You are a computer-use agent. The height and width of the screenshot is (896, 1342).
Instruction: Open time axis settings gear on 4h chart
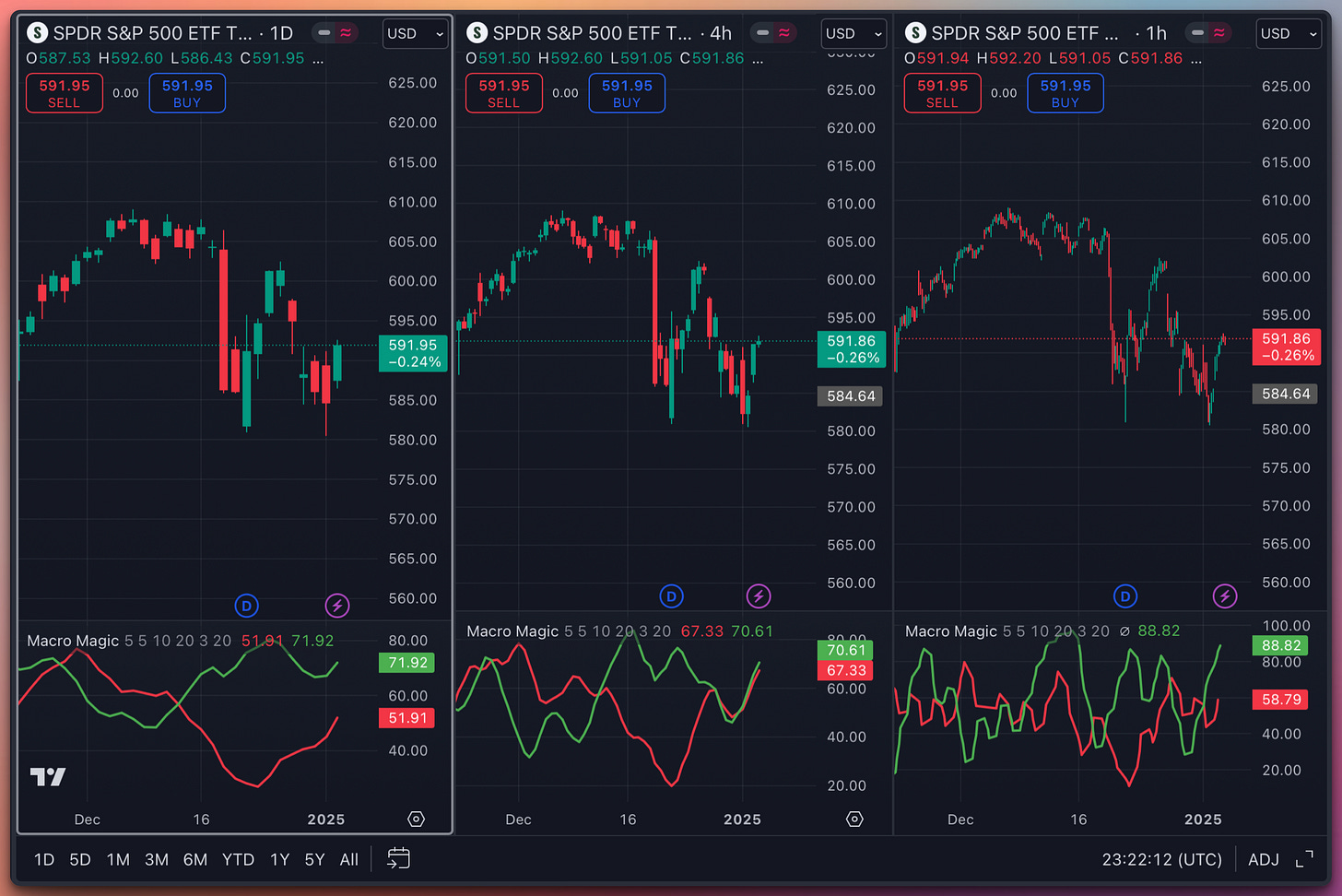[x=854, y=819]
